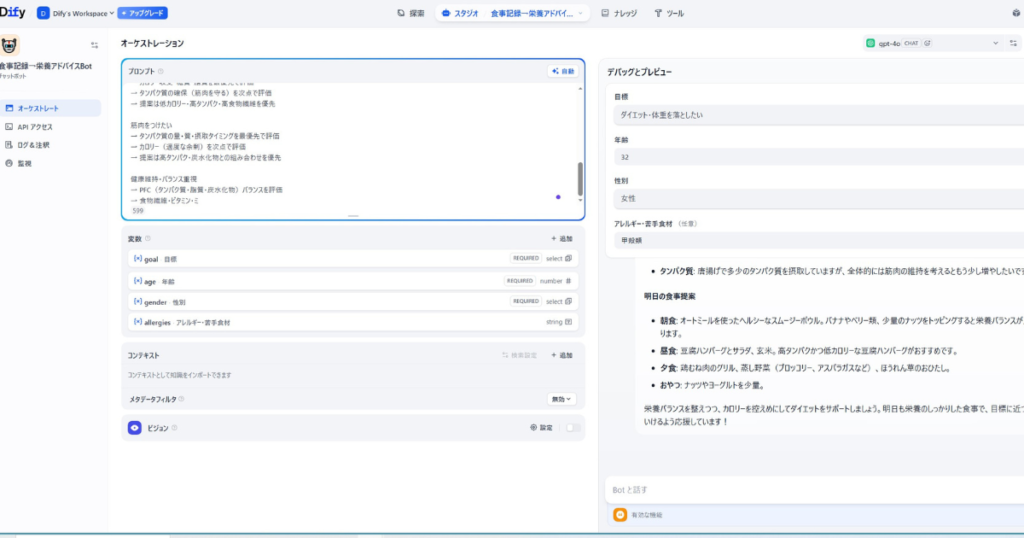
Task: Click 検索設定 retrieval settings
Action: tap(519, 355)
